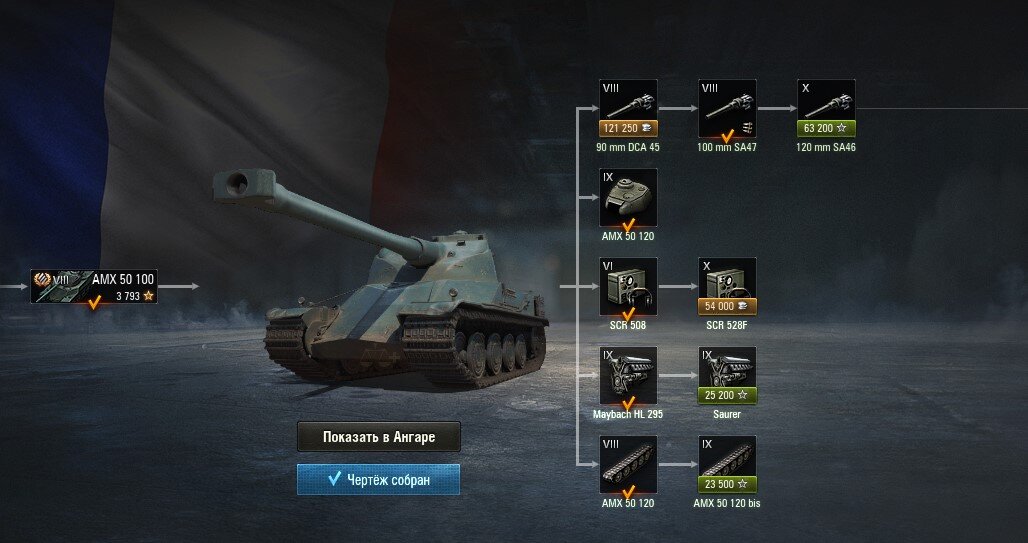1028x543 pixels.
Task: Click the Показать в Ангаре button
Action: (379, 437)
